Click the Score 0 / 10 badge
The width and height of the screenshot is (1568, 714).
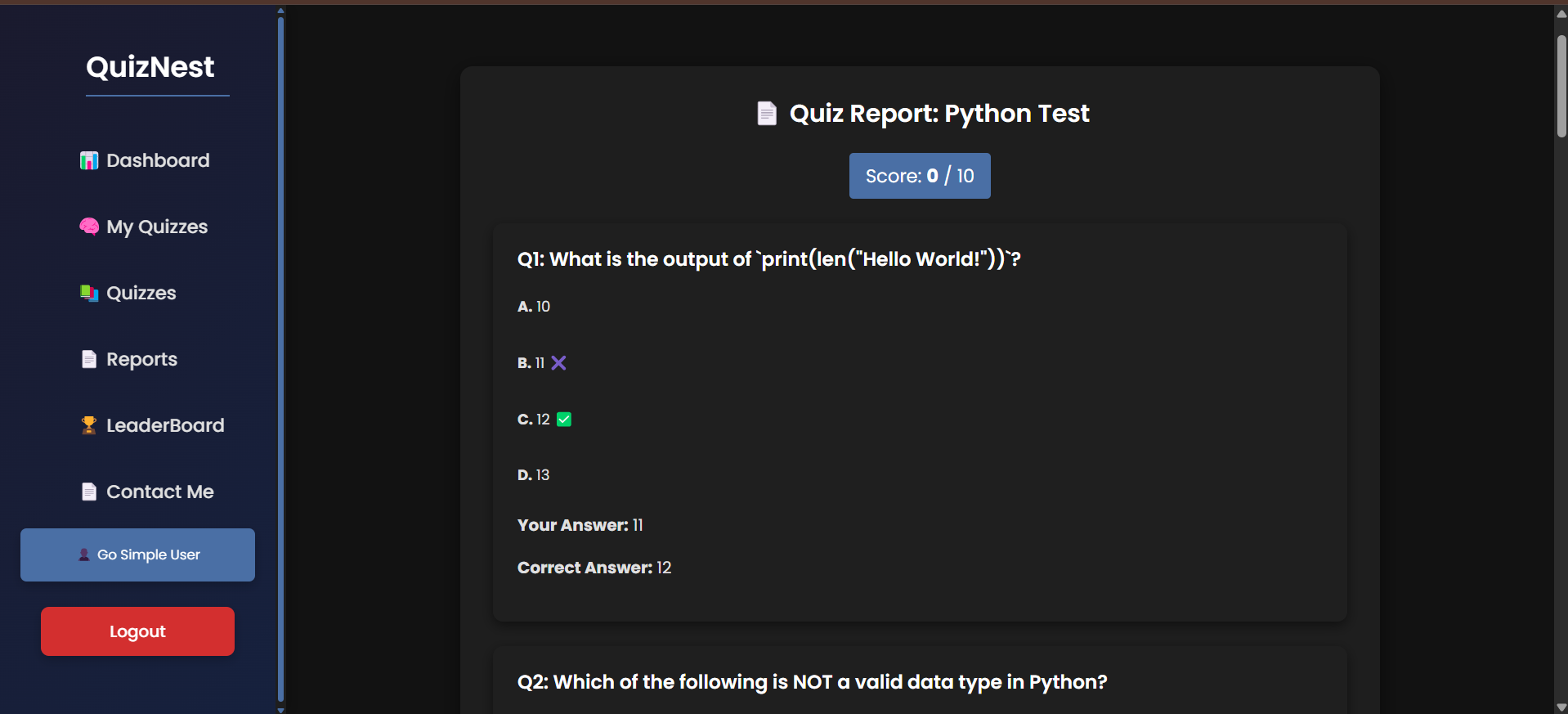[x=920, y=176]
